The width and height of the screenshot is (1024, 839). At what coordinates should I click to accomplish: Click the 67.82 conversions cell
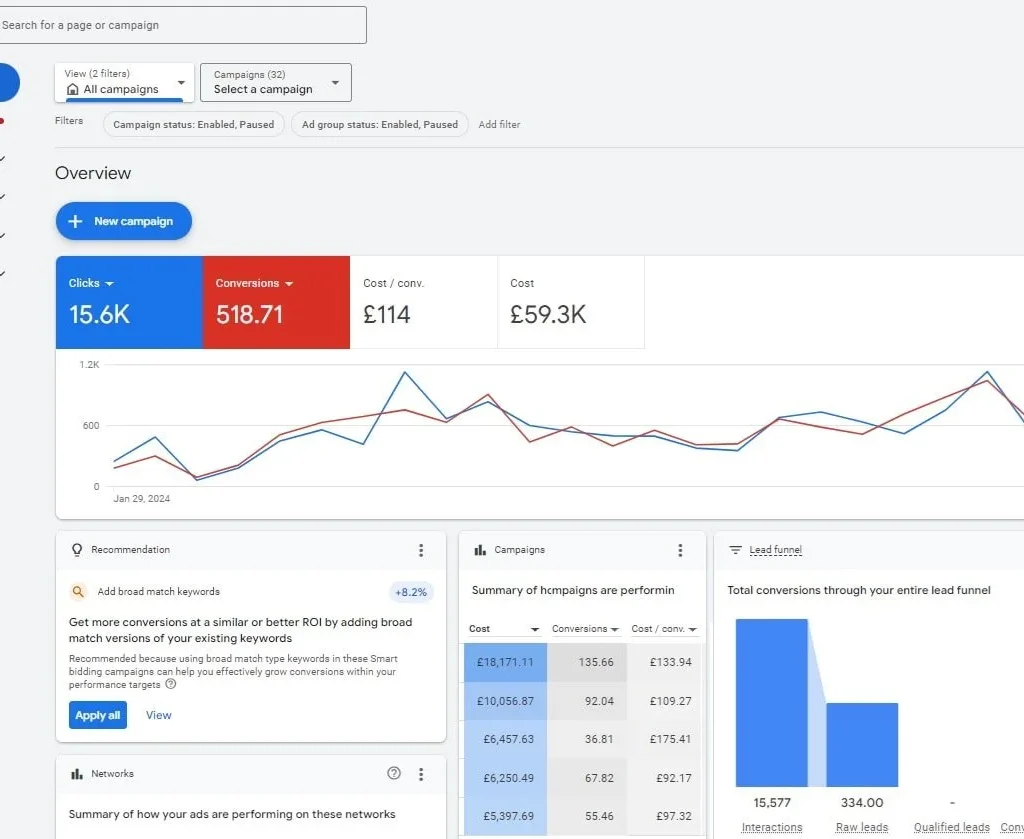pos(587,778)
